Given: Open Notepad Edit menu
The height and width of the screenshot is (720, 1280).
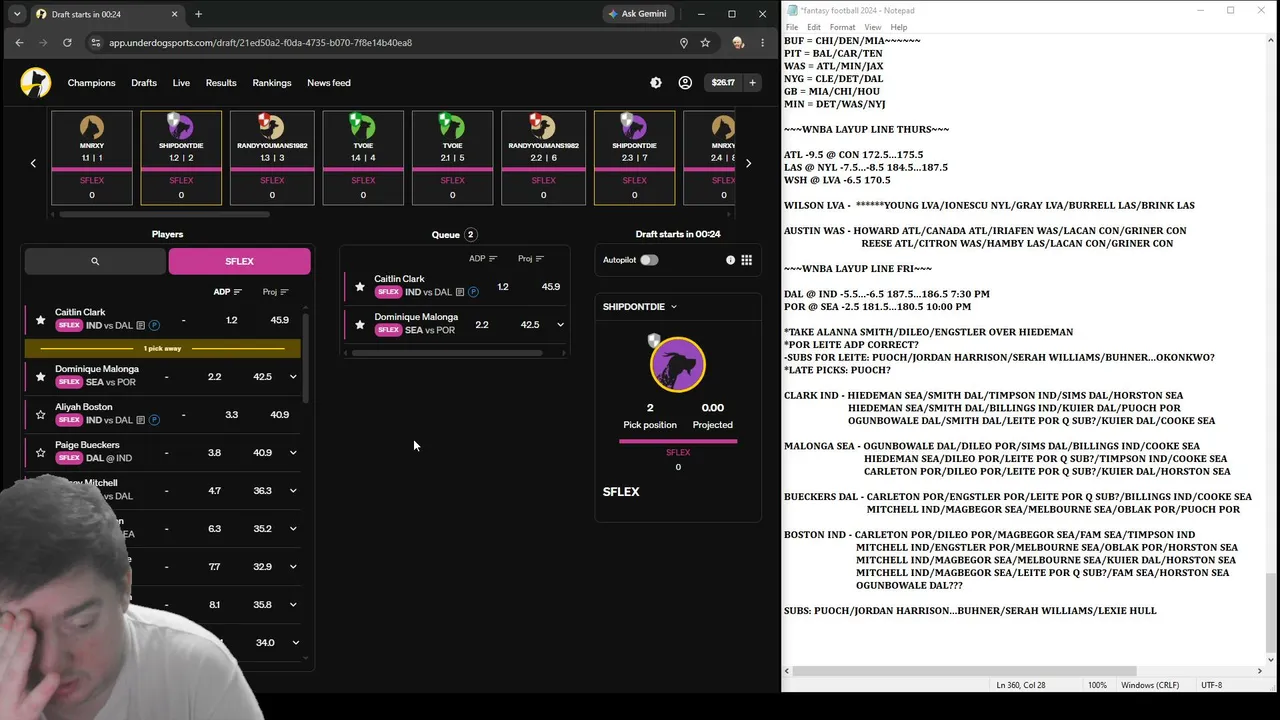Looking at the screenshot, I should [x=814, y=27].
